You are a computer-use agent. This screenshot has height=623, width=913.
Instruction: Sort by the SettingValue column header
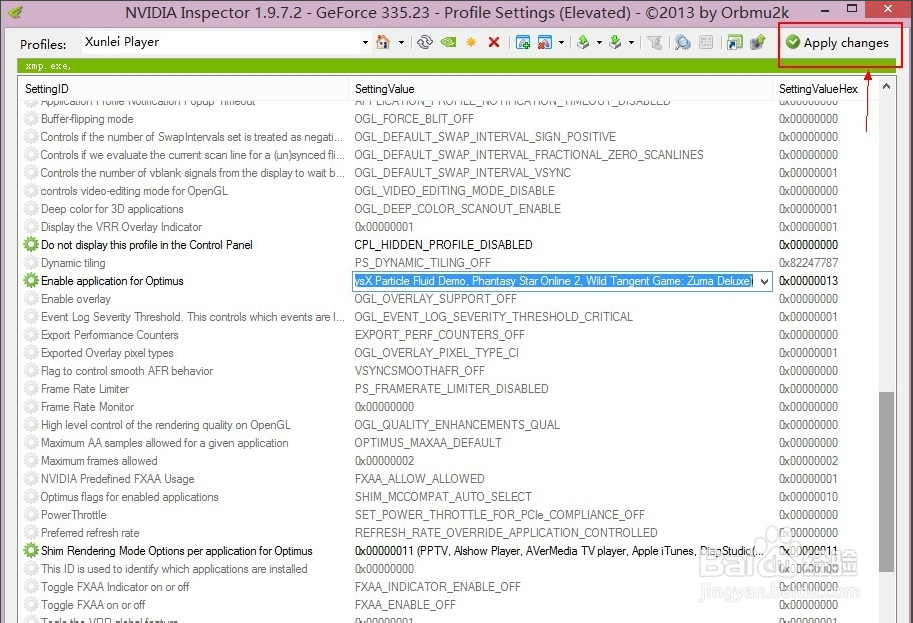(561, 89)
